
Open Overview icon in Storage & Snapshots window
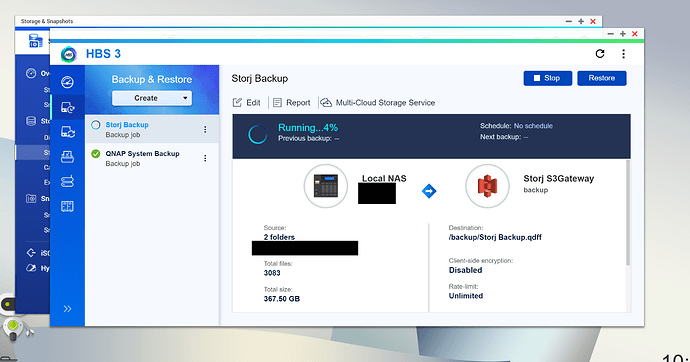tap(31, 73)
